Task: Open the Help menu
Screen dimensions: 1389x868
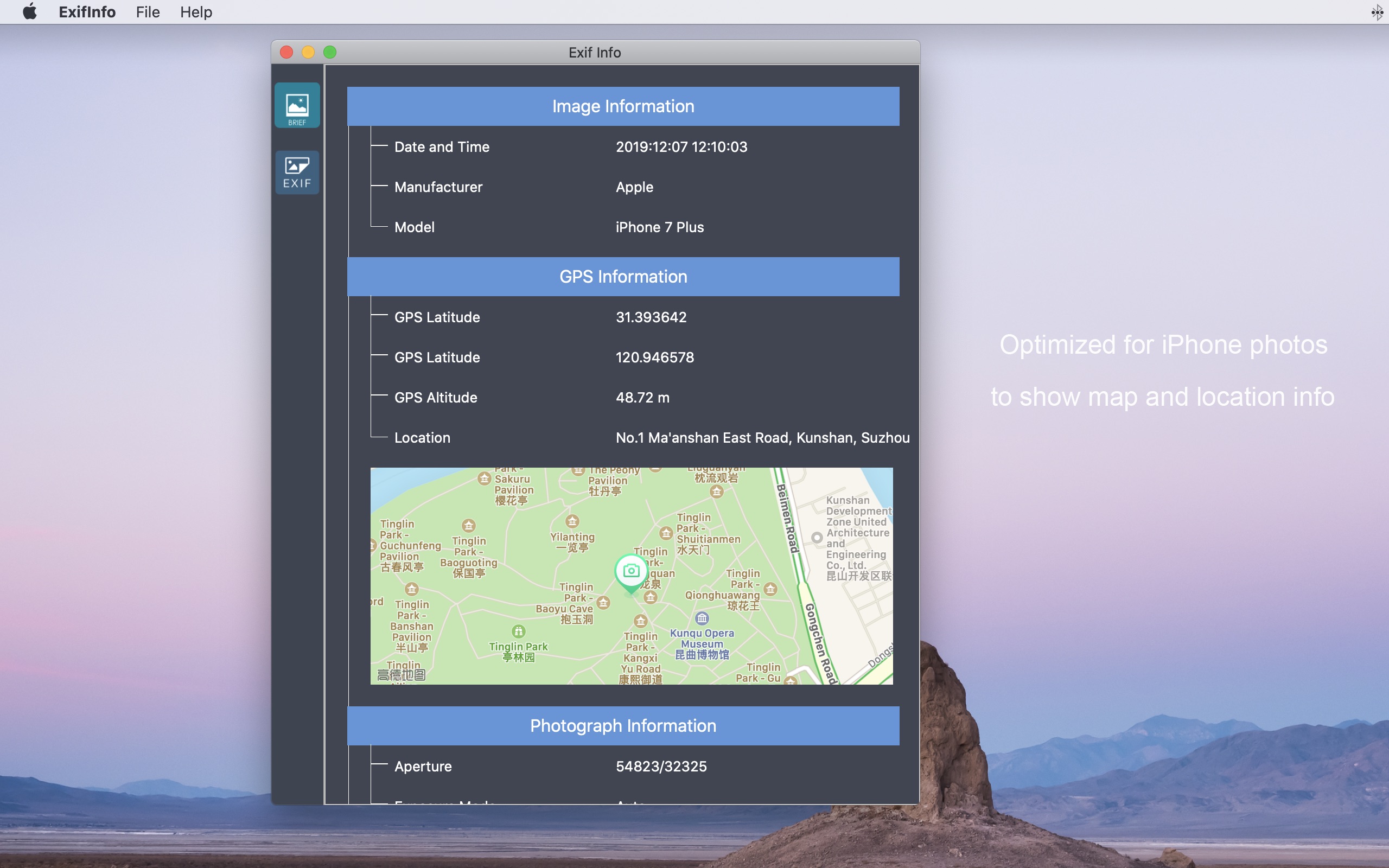Action: tap(196, 12)
